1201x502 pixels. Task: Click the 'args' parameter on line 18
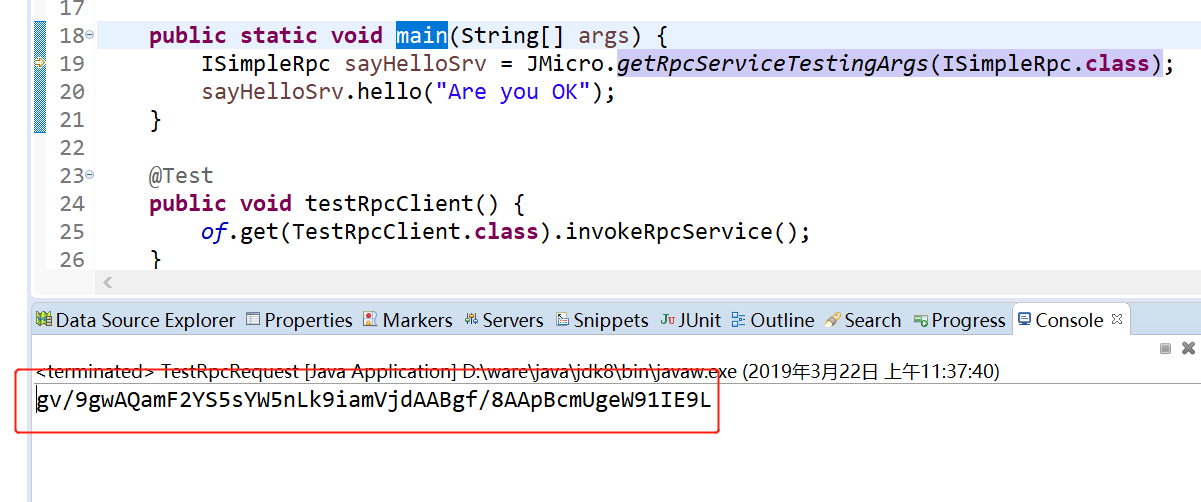[x=603, y=36]
